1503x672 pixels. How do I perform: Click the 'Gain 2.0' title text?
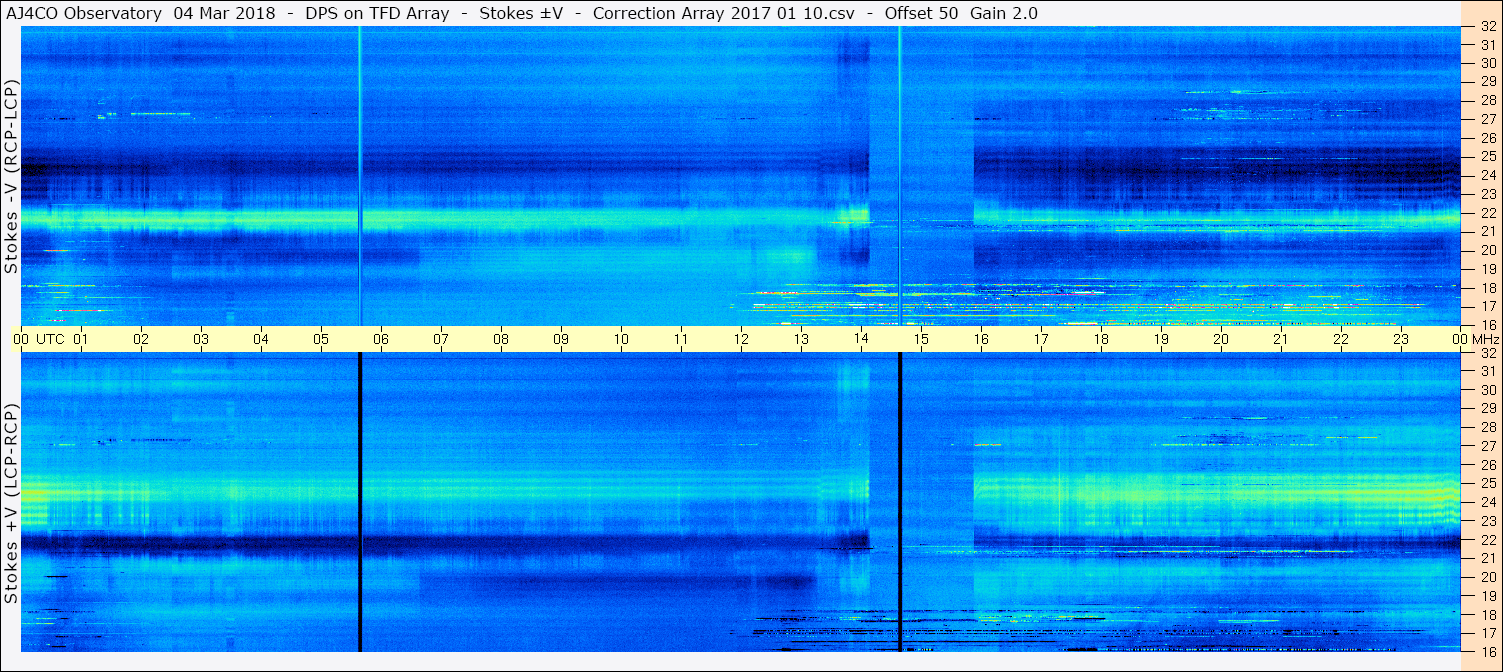click(1004, 13)
